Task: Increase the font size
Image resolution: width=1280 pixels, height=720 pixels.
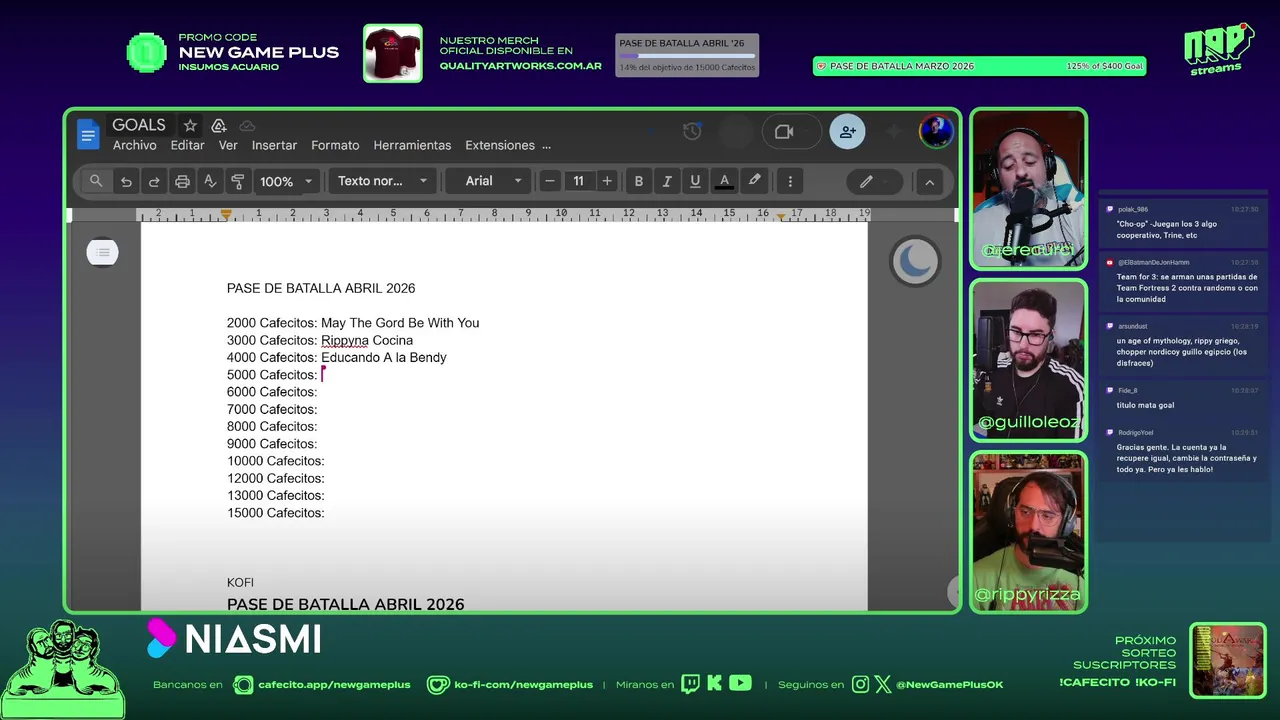Action: coord(606,181)
